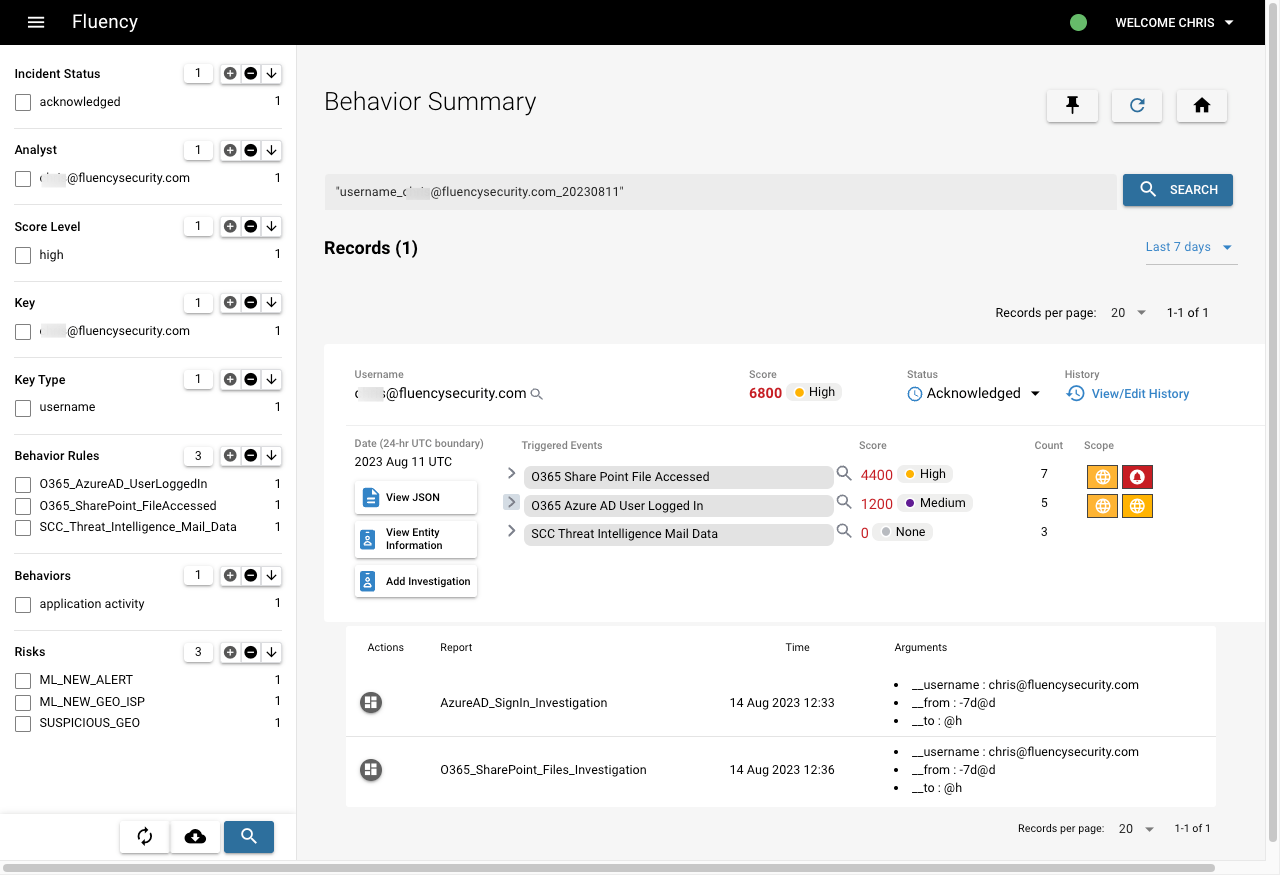Click the red alert scope icon
Viewport: 1280px width, 875px height.
[1137, 477]
